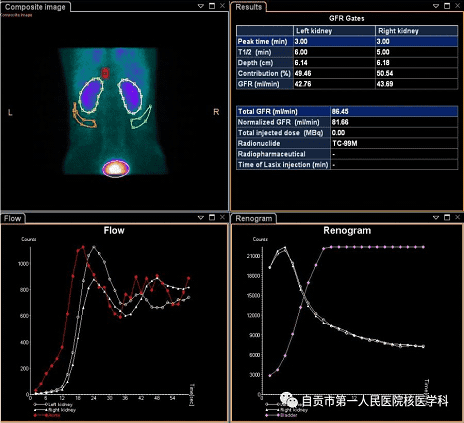This screenshot has height=423, width=464.
Task: Click the Right kidney column header
Action: click(417, 31)
